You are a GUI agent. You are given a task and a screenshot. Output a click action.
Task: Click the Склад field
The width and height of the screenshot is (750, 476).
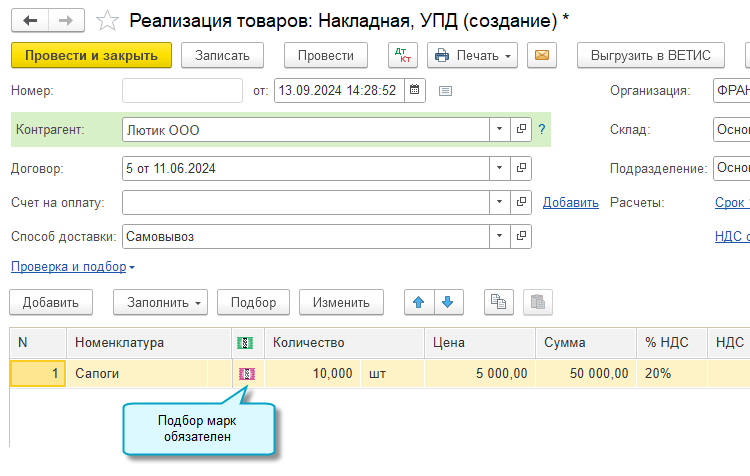732,129
